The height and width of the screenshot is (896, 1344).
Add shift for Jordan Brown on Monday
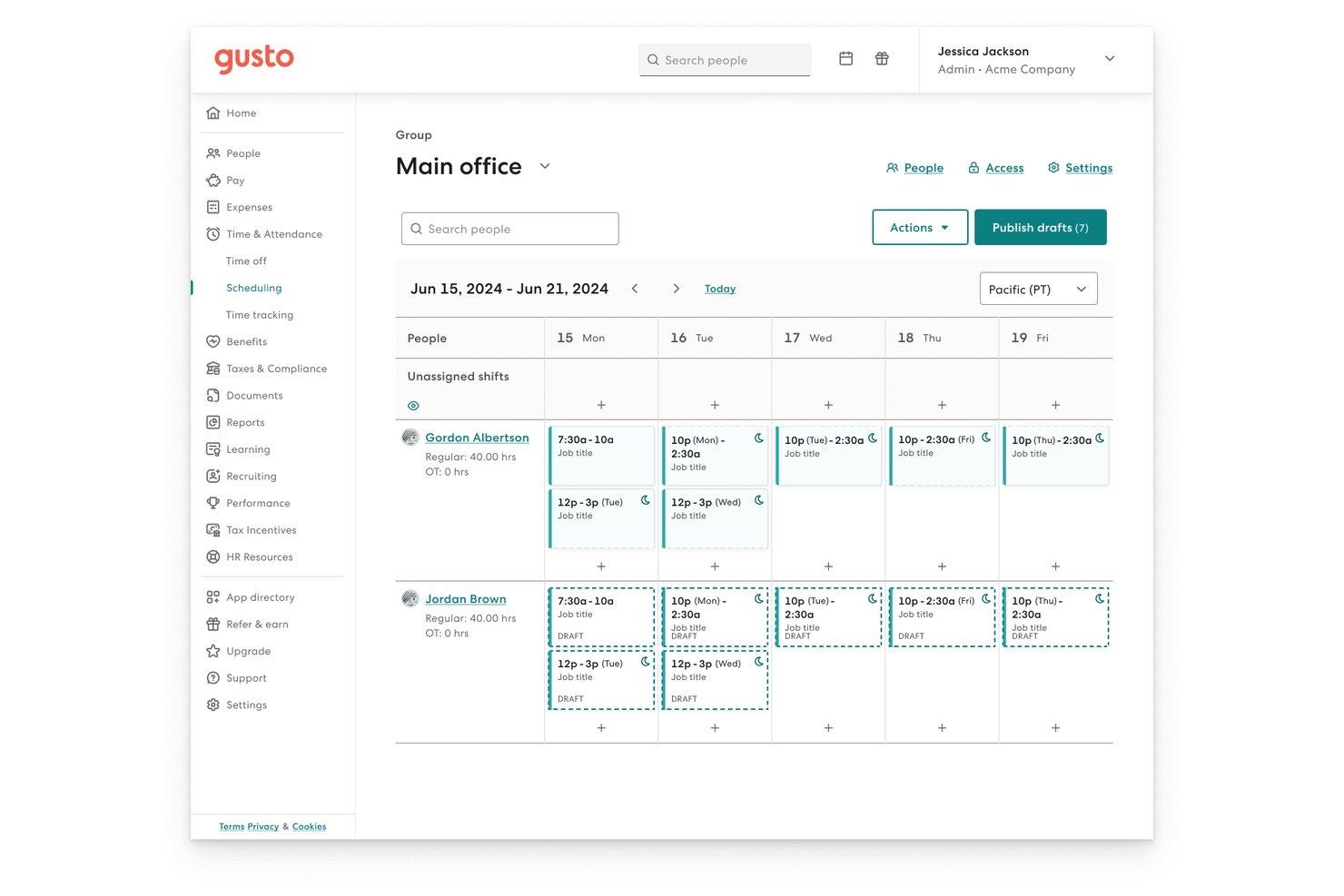[601, 728]
